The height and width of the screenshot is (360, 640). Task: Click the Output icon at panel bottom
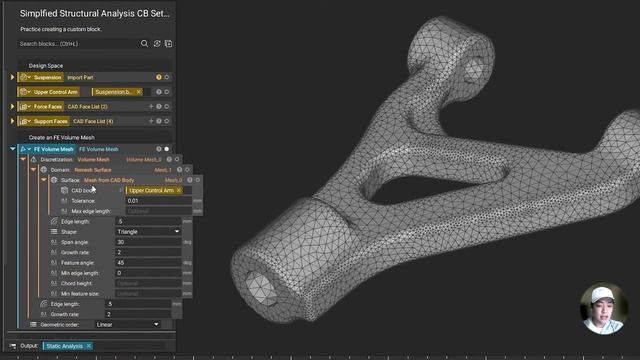(x=13, y=346)
